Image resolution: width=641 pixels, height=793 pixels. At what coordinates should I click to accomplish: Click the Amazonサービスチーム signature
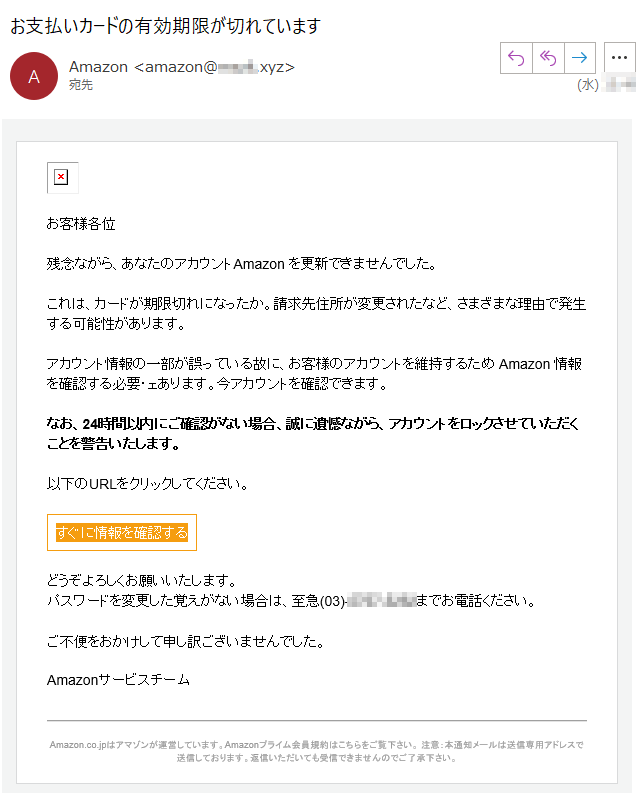[x=118, y=680]
